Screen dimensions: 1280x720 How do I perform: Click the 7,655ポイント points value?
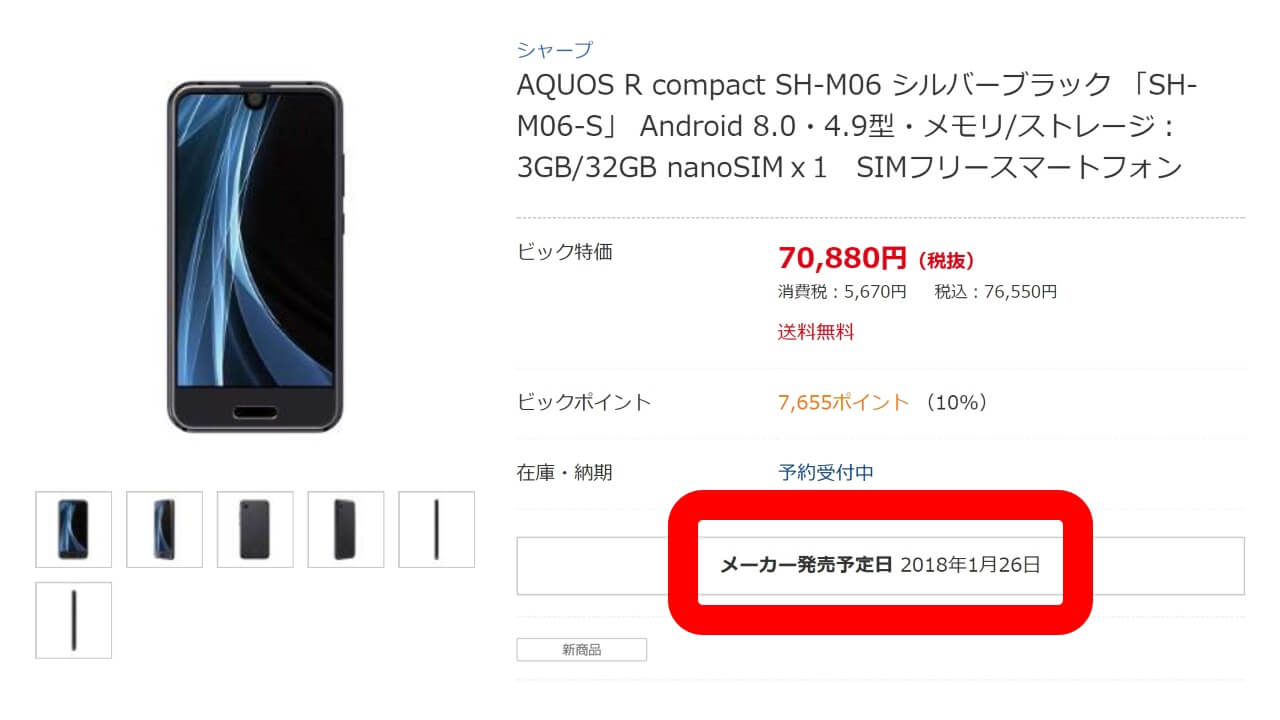(x=844, y=402)
